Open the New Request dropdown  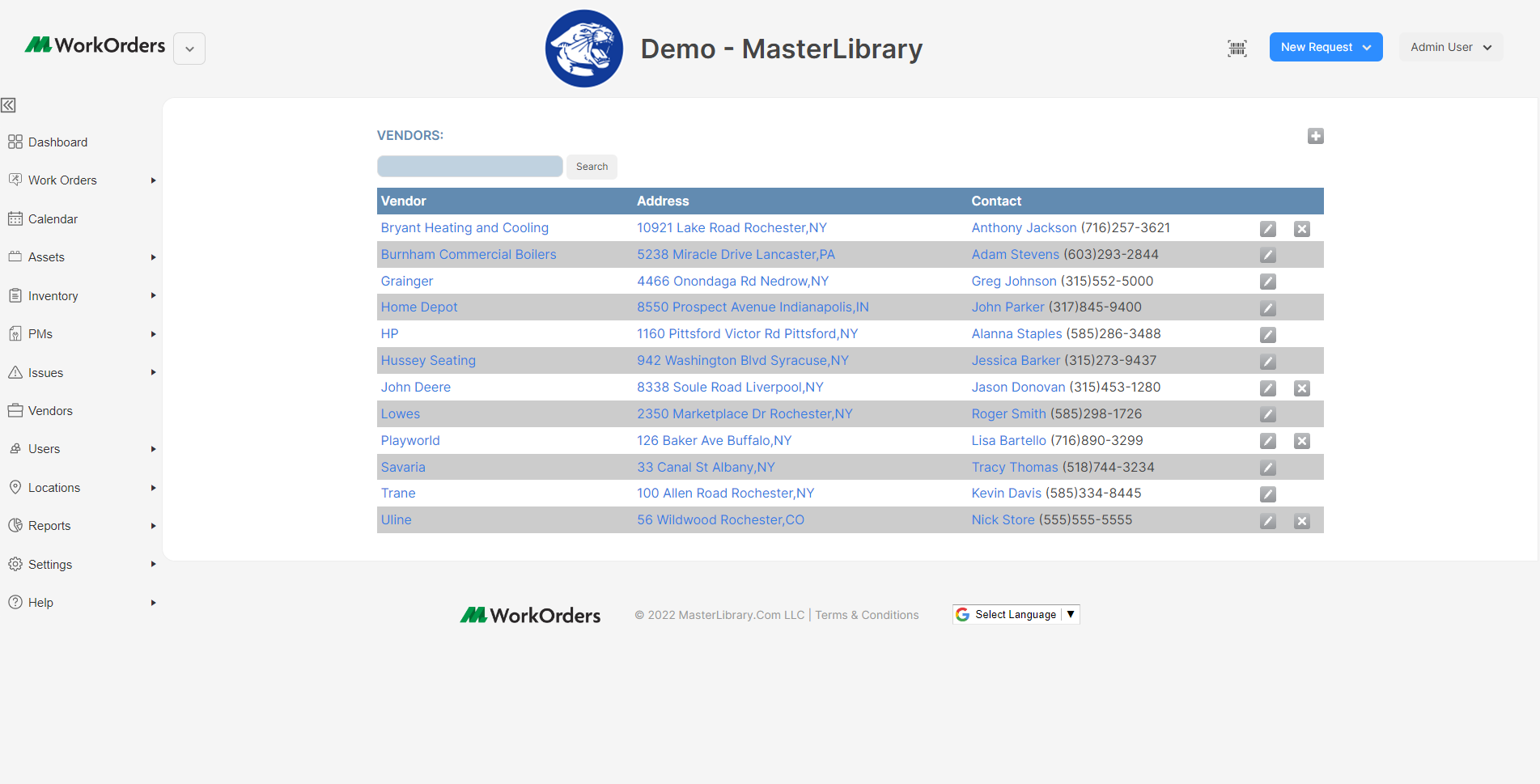click(1326, 47)
